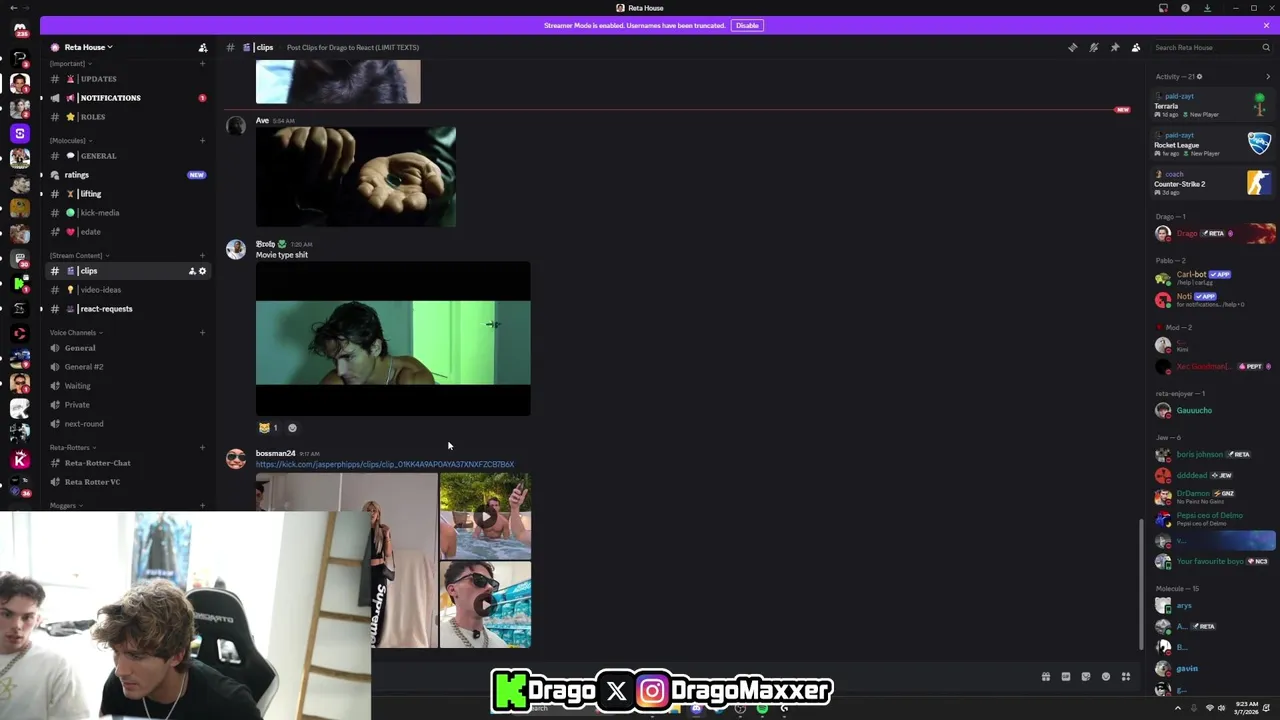The height and width of the screenshot is (720, 1280).
Task: Open the lifting channel
Action: tap(127, 194)
